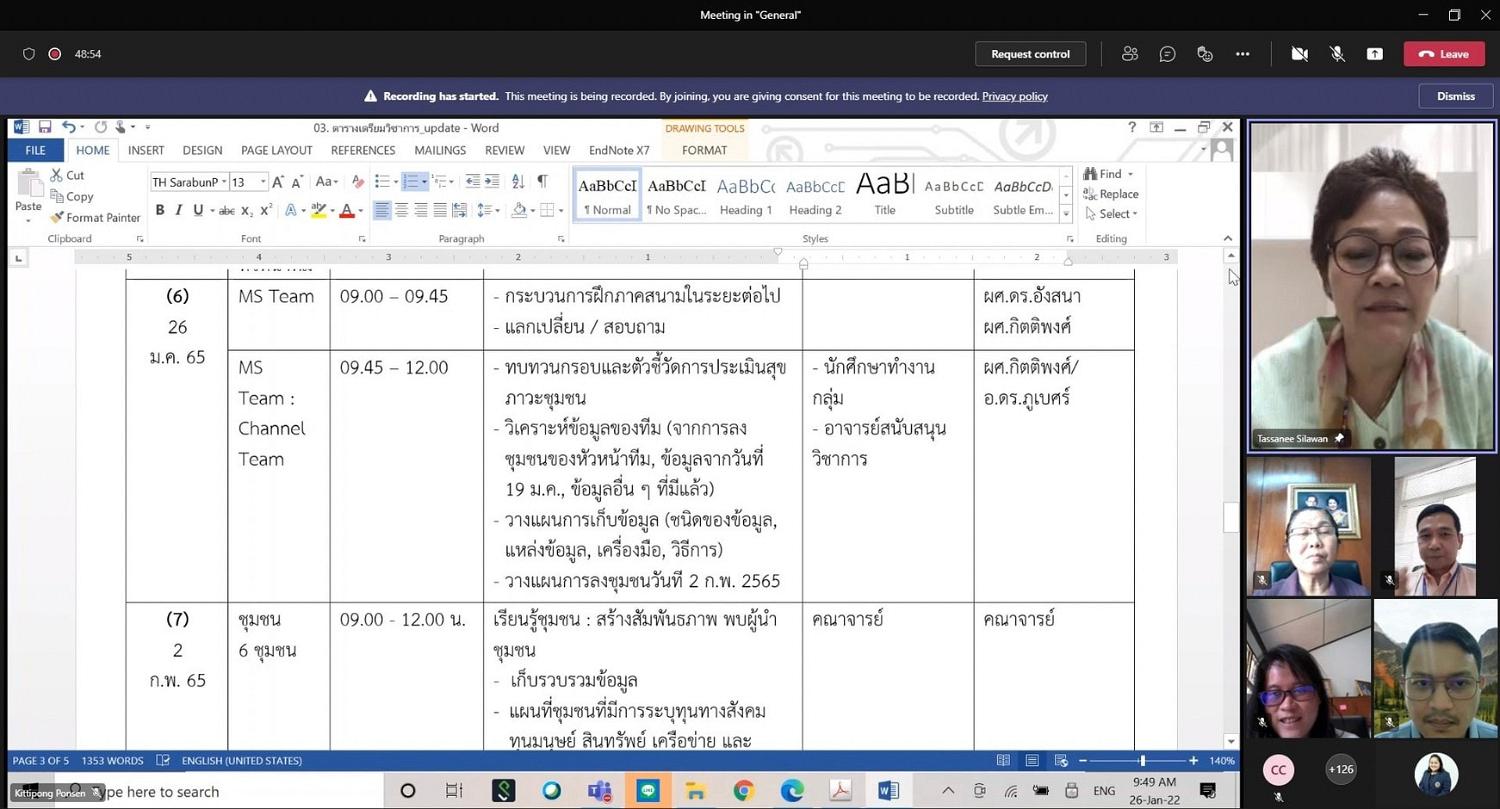The width and height of the screenshot is (1500, 809).
Task: Open the Drawing Tools FORMAT tab
Action: [x=705, y=150]
